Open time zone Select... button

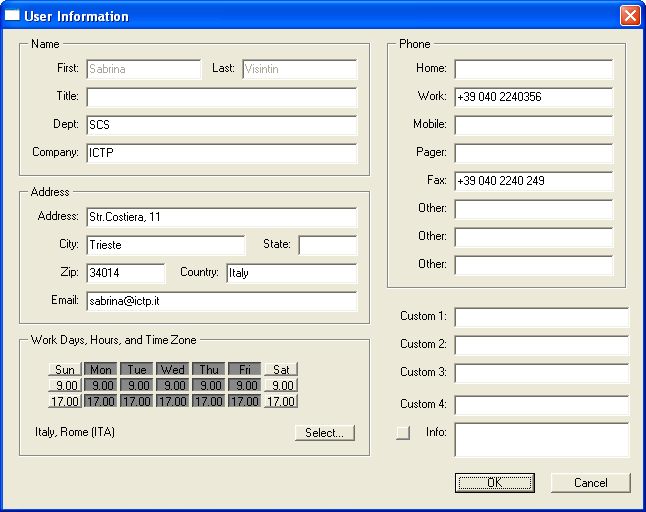coord(324,433)
